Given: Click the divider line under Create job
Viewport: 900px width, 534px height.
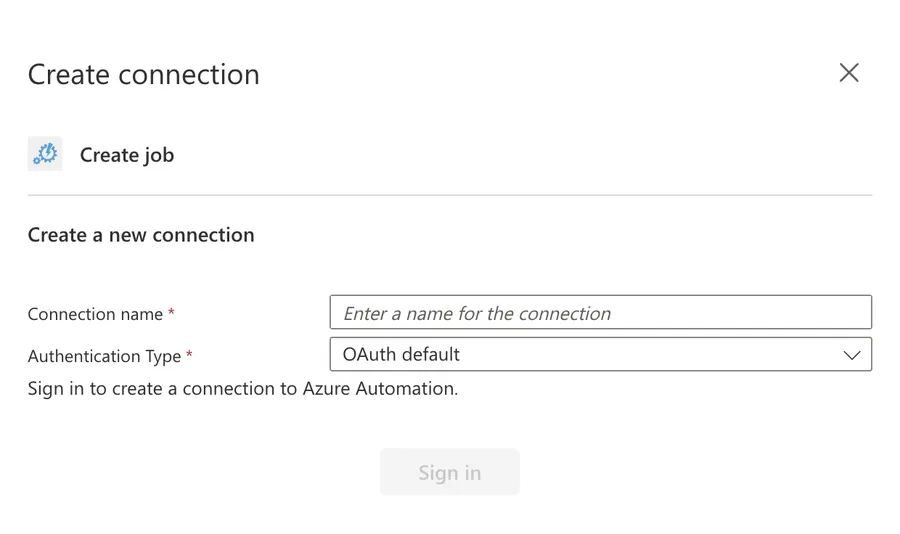Looking at the screenshot, I should 450,195.
